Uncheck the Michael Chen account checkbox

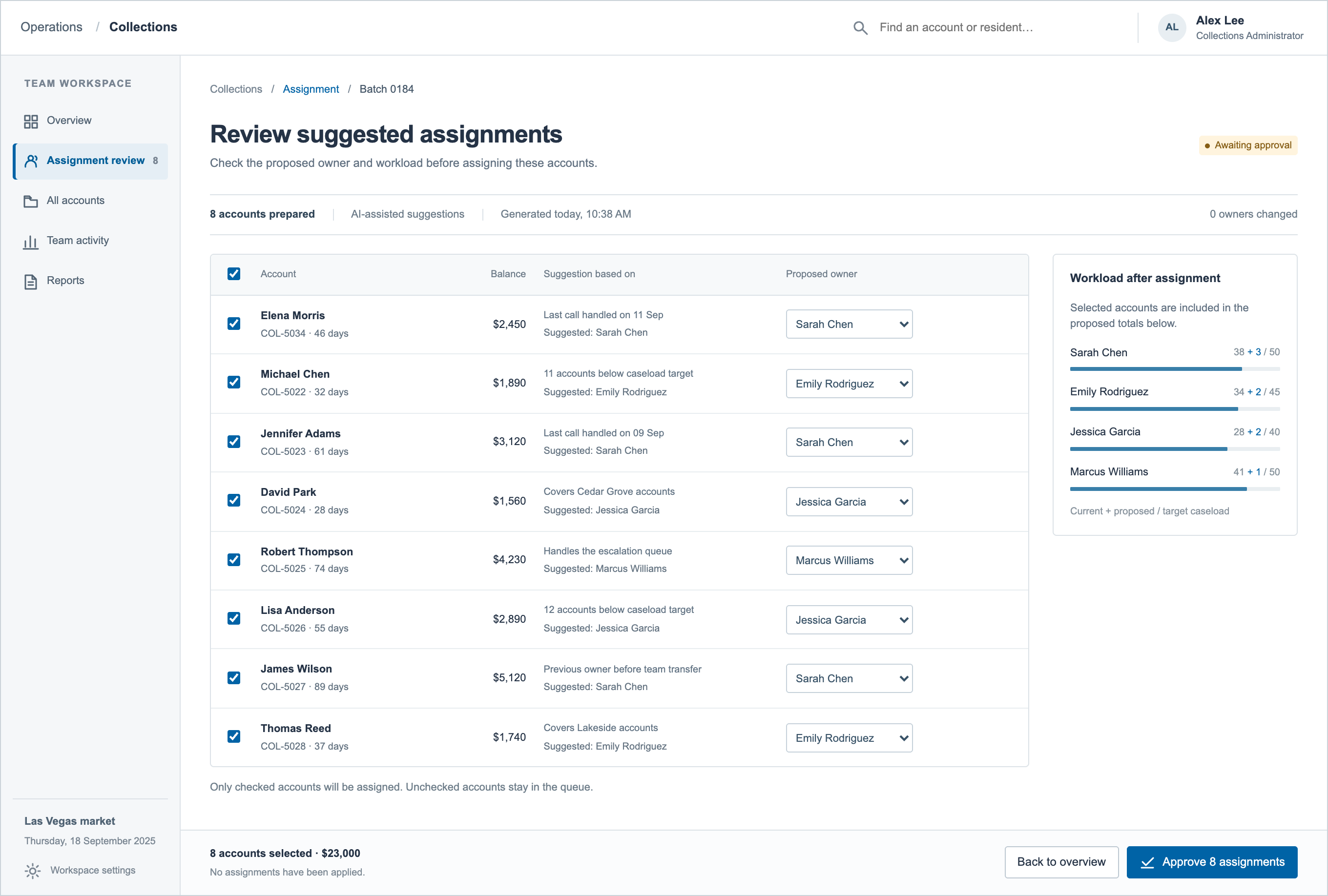tap(234, 382)
